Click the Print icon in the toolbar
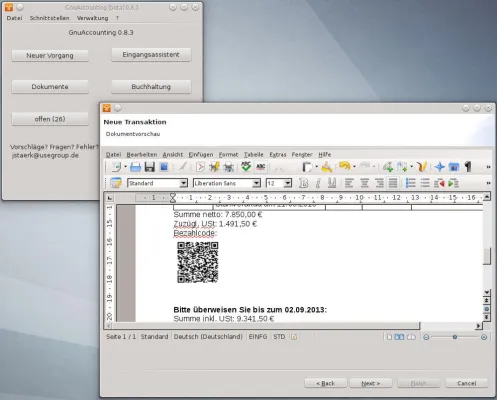This screenshot has width=497, height=400. point(135,167)
